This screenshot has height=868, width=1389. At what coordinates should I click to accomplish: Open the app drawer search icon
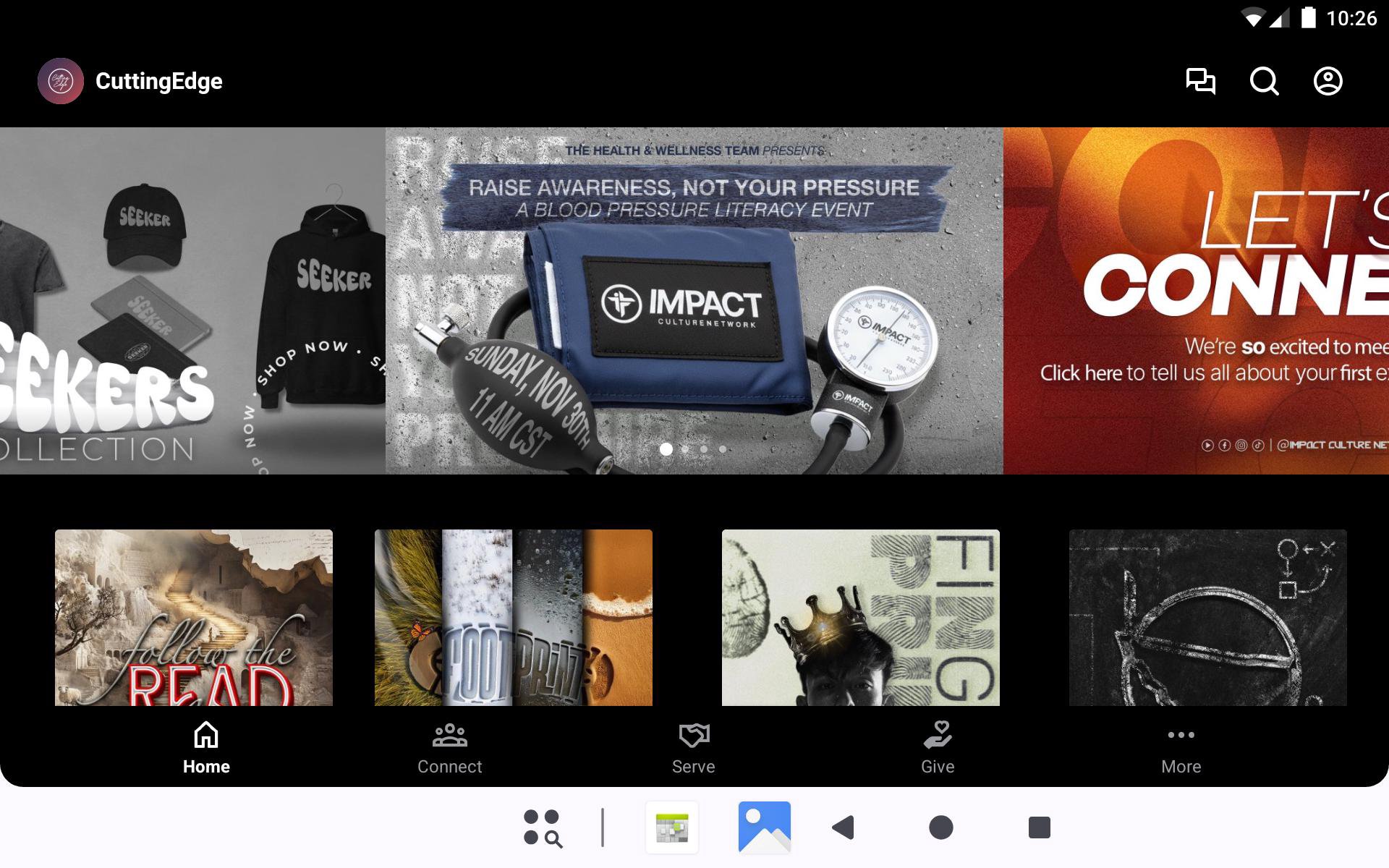(543, 827)
